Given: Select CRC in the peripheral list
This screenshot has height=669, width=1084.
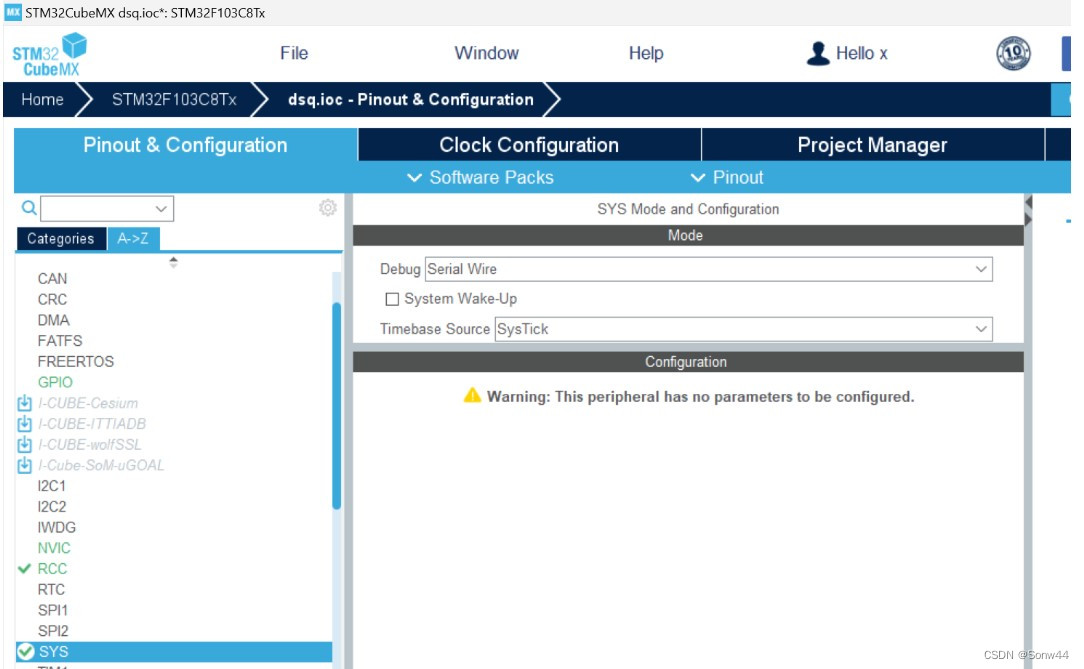Looking at the screenshot, I should click(53, 299).
